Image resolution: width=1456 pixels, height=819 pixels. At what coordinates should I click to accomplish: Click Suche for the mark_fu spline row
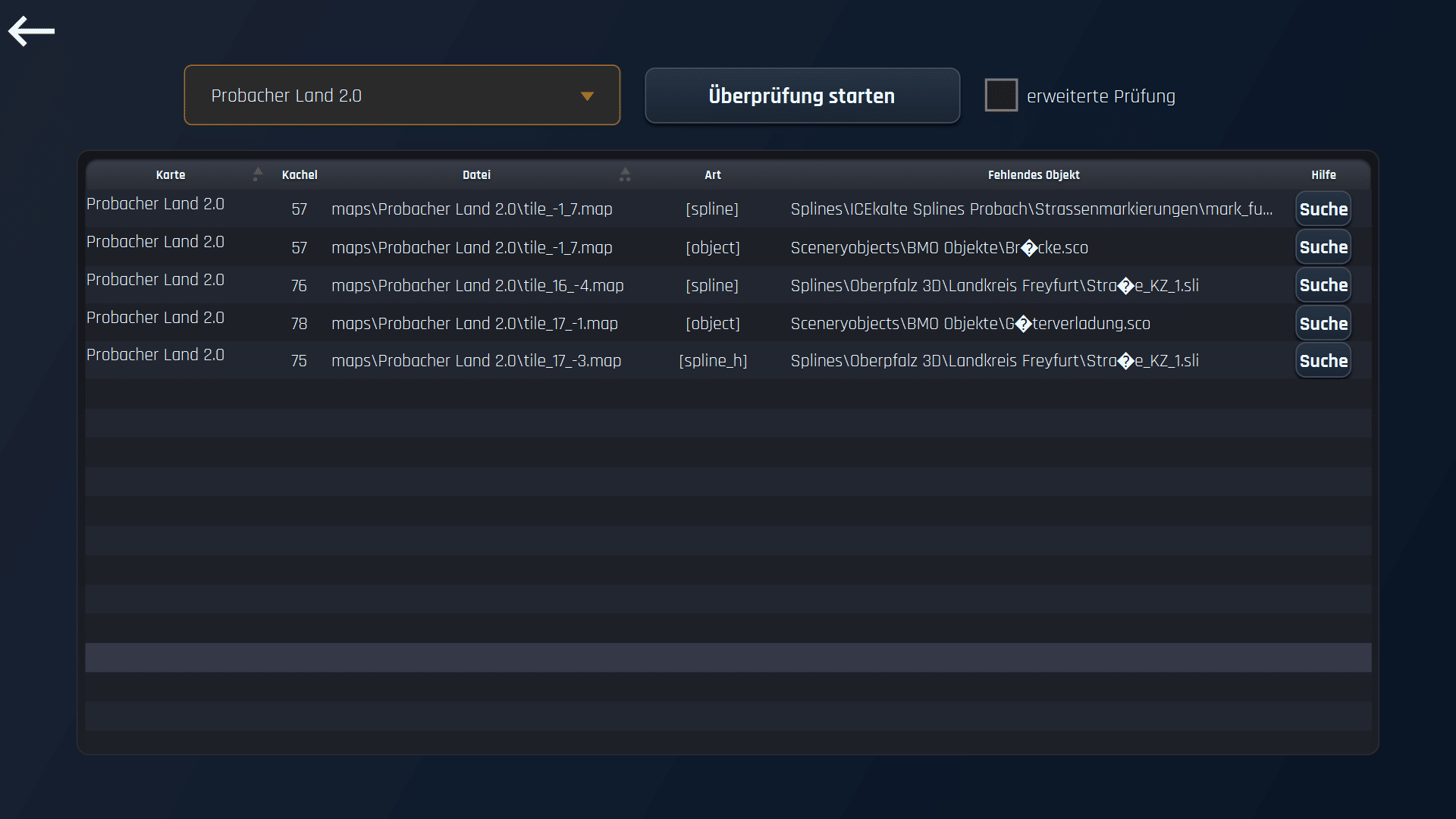[1323, 209]
